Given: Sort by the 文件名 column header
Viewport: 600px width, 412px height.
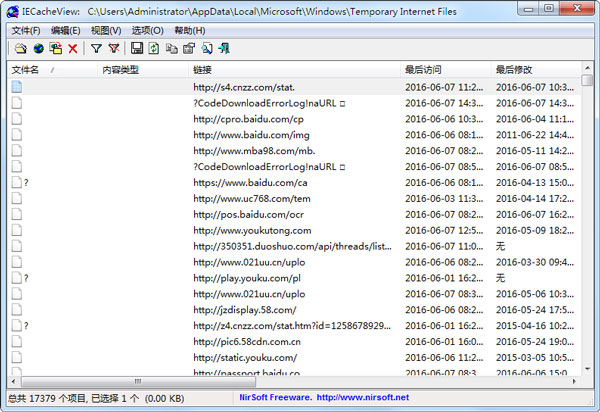Looking at the screenshot, I should 26,70.
